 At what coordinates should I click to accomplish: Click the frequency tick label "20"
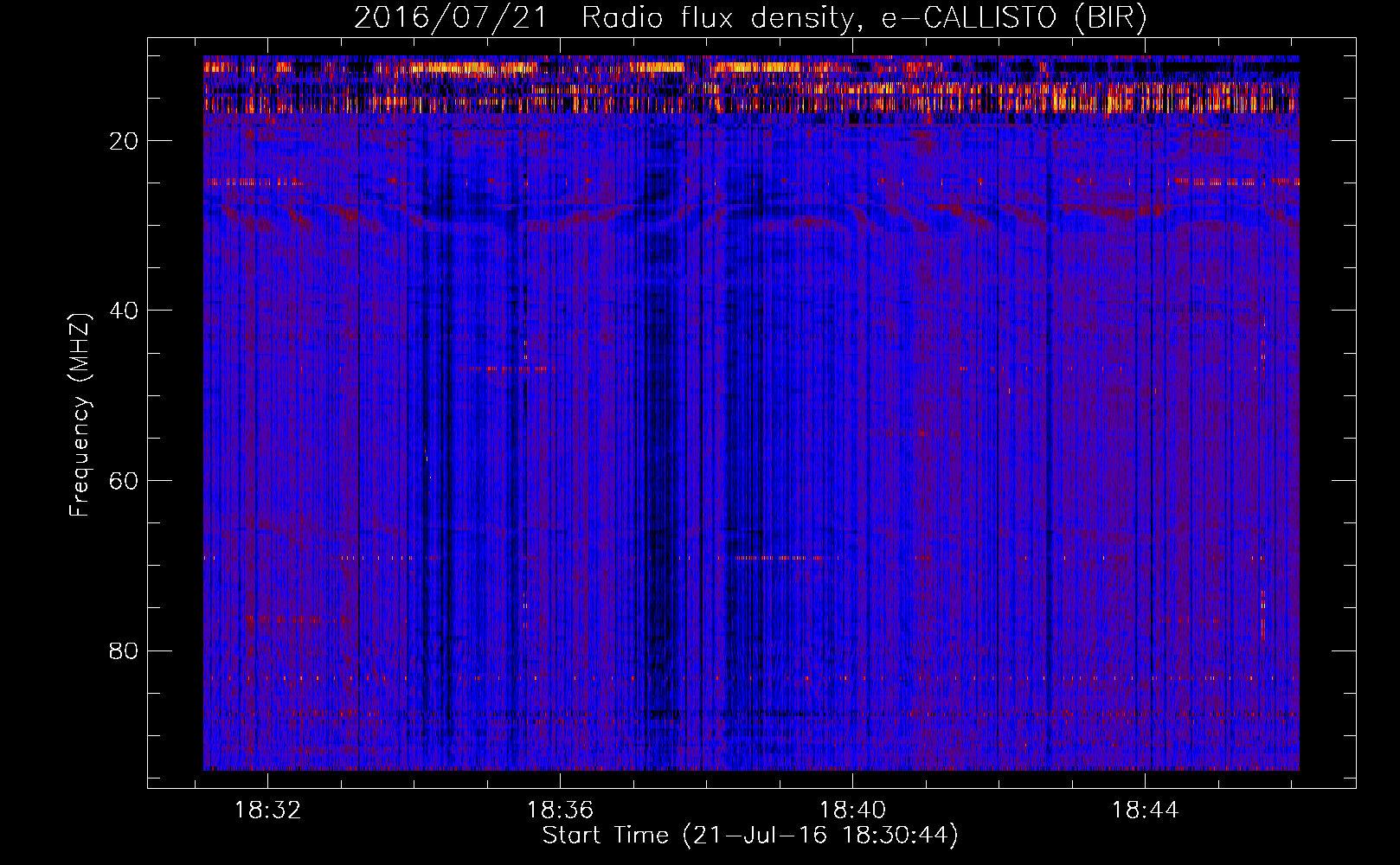[125, 141]
